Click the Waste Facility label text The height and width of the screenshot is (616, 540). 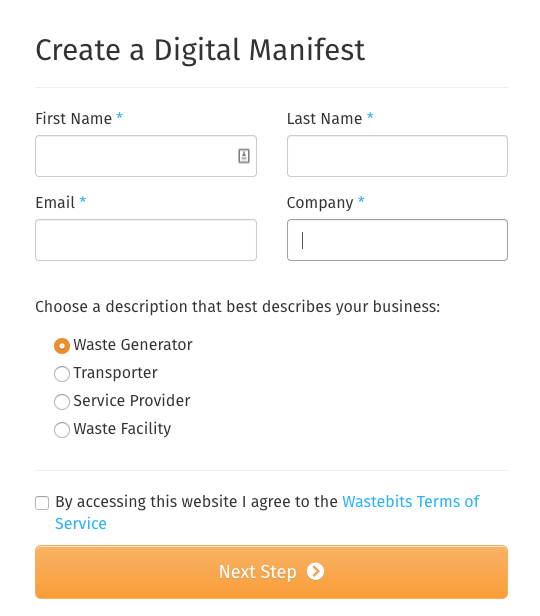point(122,429)
